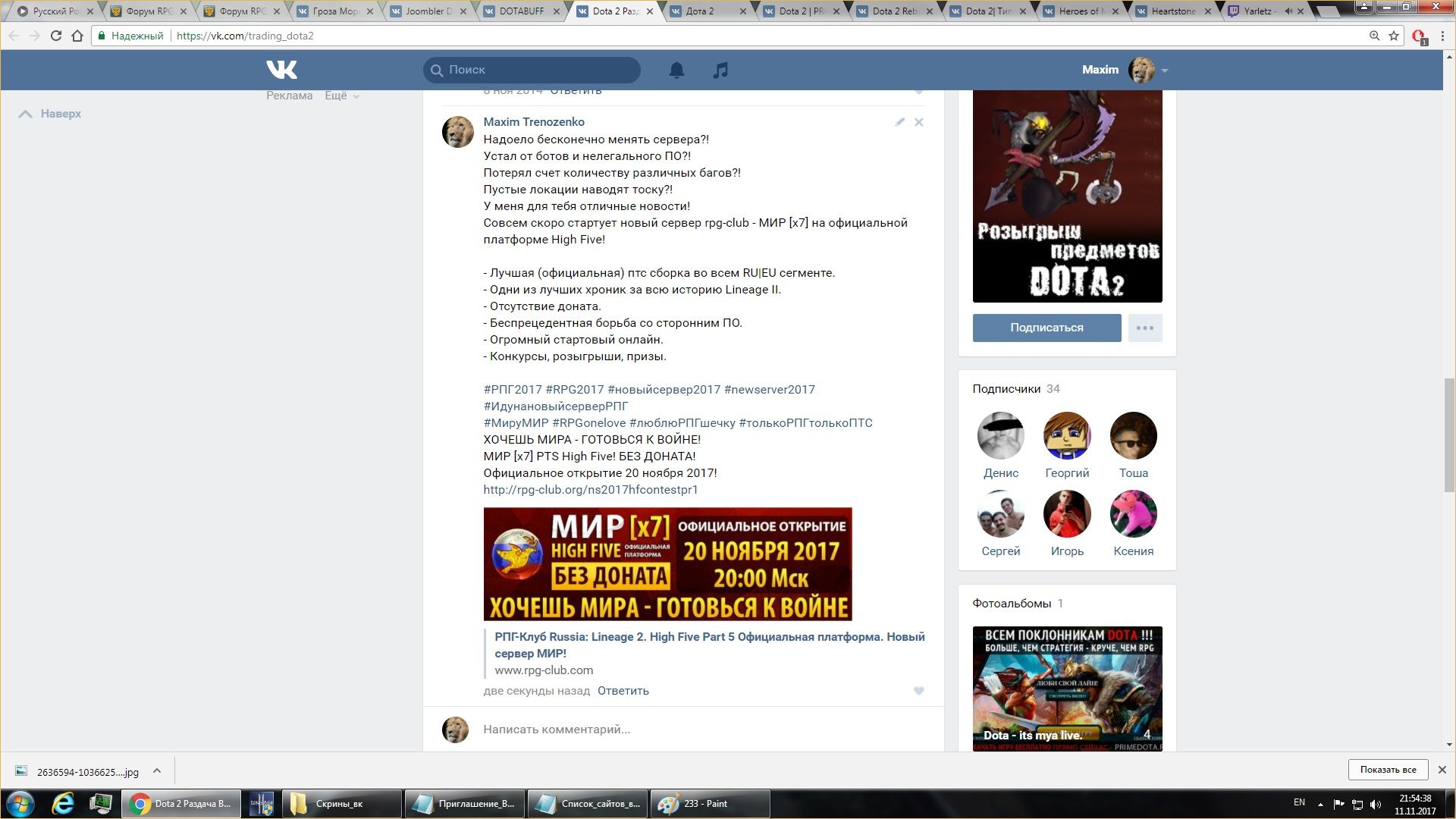
Task: Switch to the DOTABUFF browser tab
Action: pyautogui.click(x=522, y=11)
